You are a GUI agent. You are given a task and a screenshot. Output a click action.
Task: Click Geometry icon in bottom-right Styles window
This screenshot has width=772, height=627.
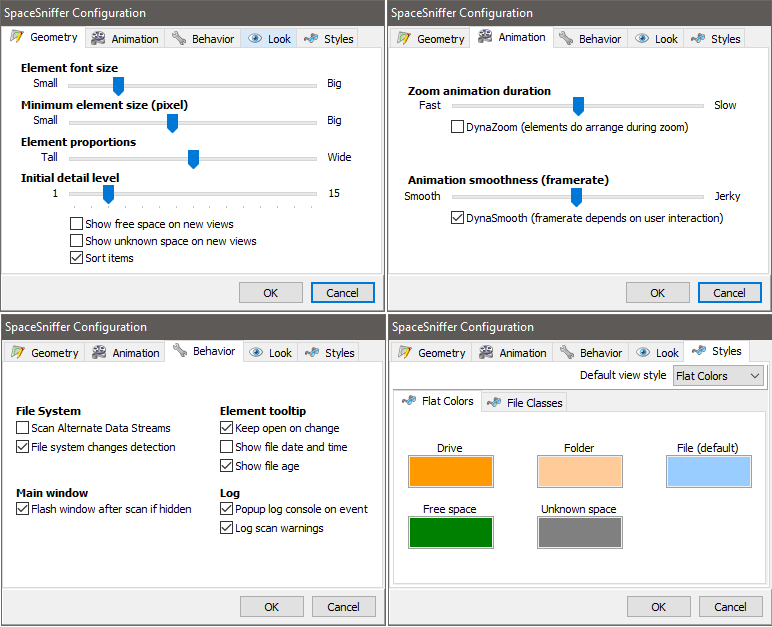pos(405,353)
